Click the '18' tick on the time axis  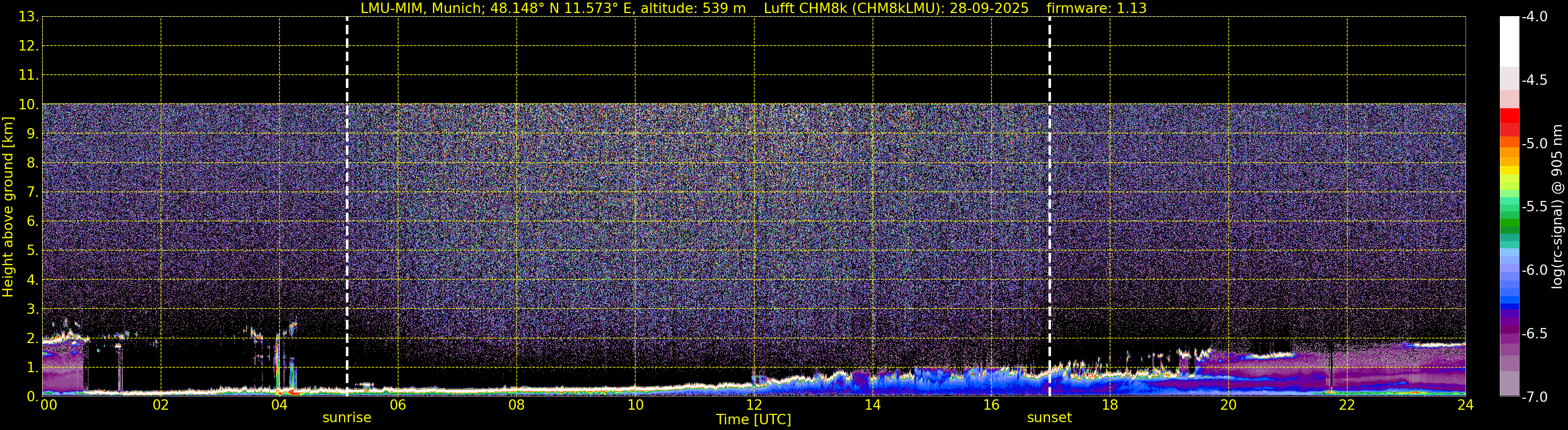[1110, 405]
